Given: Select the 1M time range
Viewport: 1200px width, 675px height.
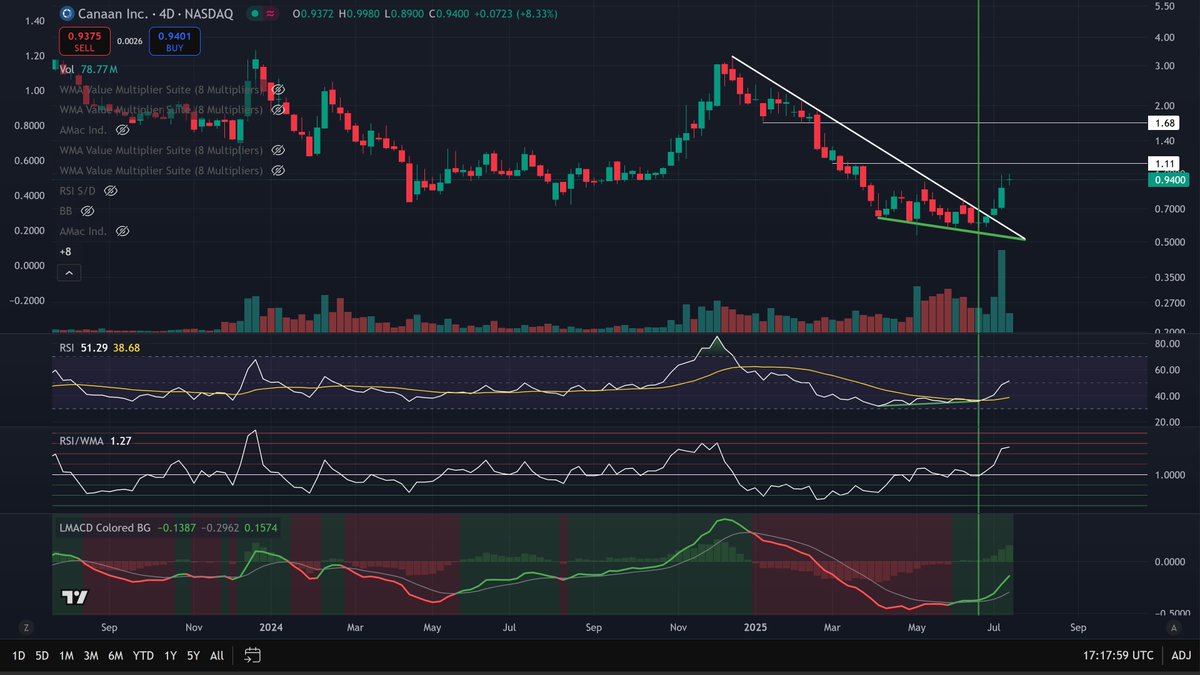Looking at the screenshot, I should coord(67,655).
